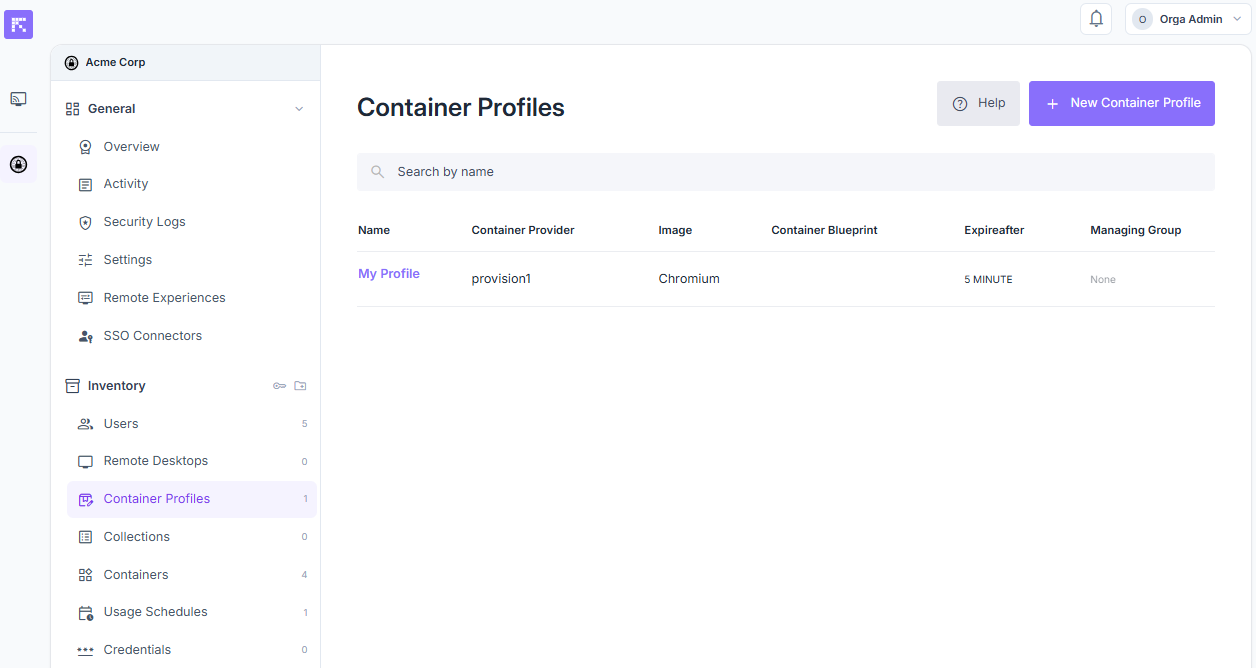
Task: Click the Security Logs shield icon
Action: point(85,222)
